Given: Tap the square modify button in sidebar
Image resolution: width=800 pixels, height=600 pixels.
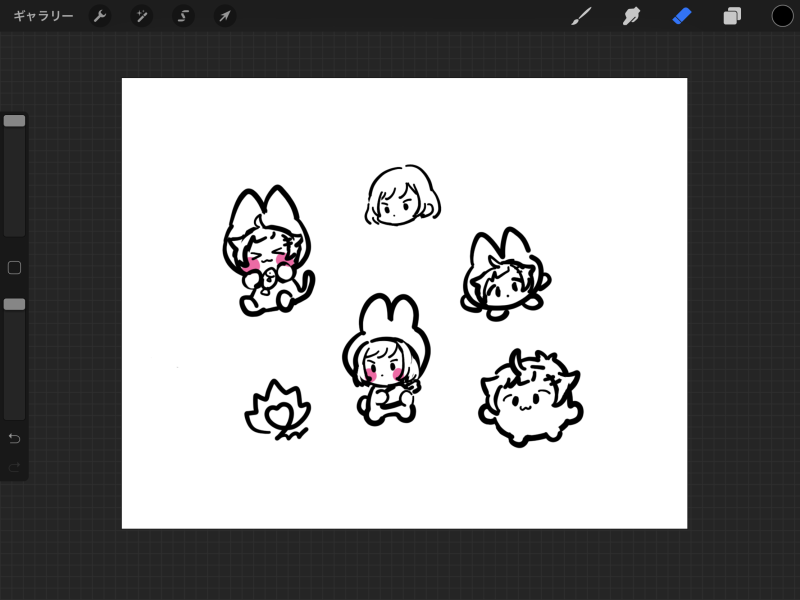Looking at the screenshot, I should pos(14,268).
